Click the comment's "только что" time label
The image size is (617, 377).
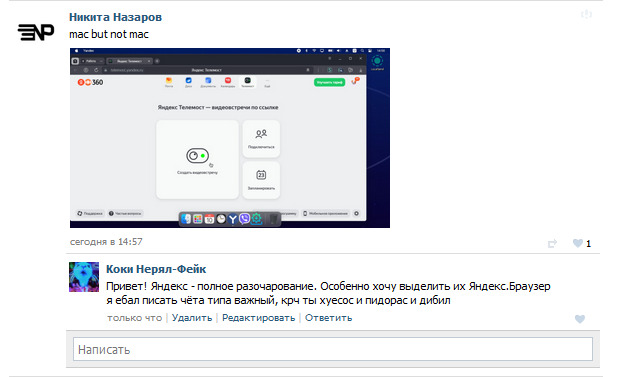(135, 318)
